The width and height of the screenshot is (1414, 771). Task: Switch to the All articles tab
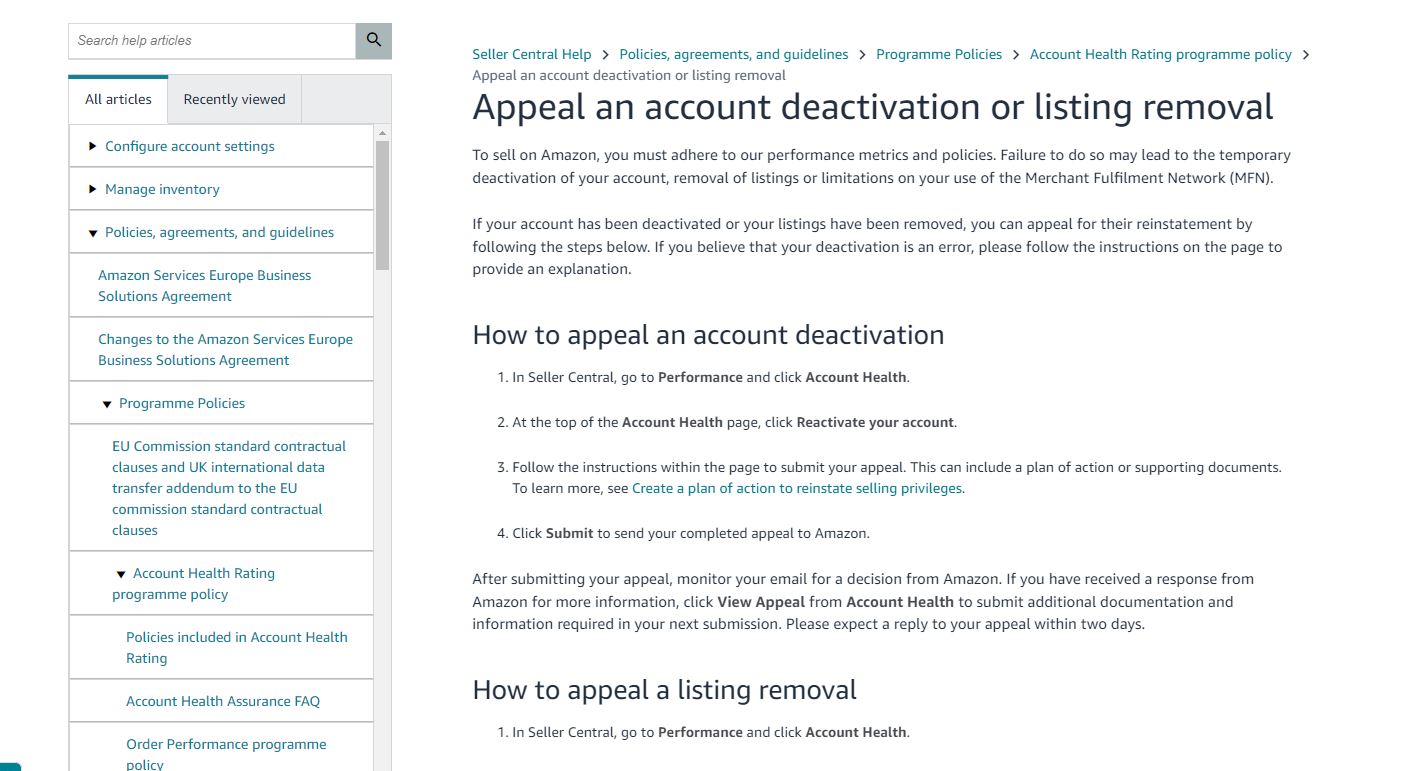(x=118, y=99)
